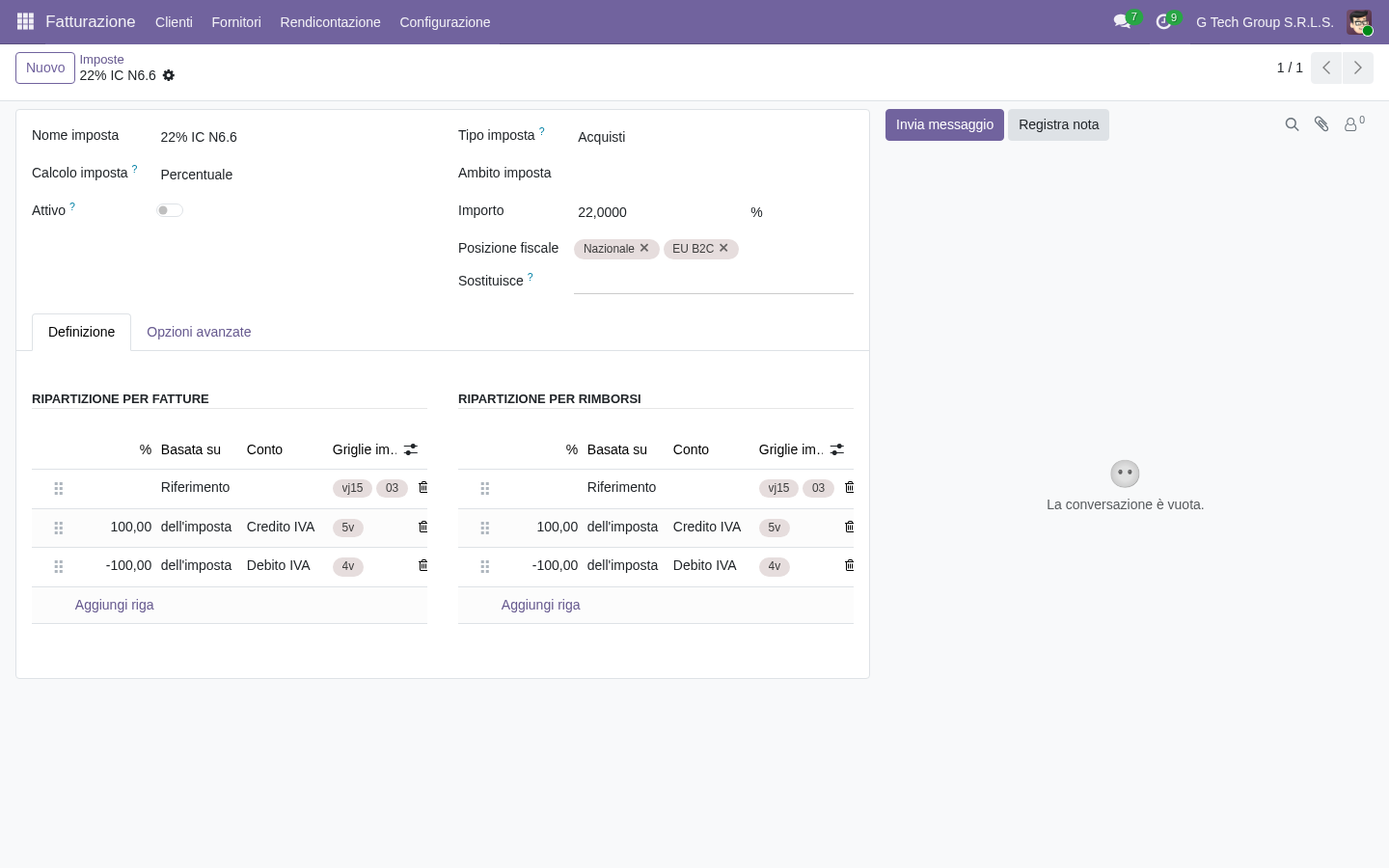Delete the Credito IVA row in invoices table
Screen dimensions: 1389x868
[422, 527]
